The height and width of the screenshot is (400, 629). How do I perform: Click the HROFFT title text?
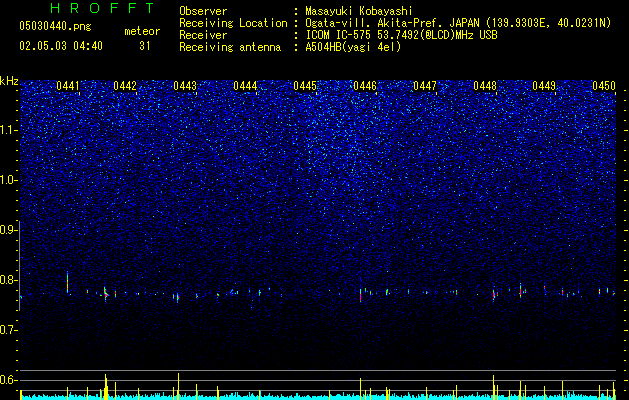[x=102, y=8]
